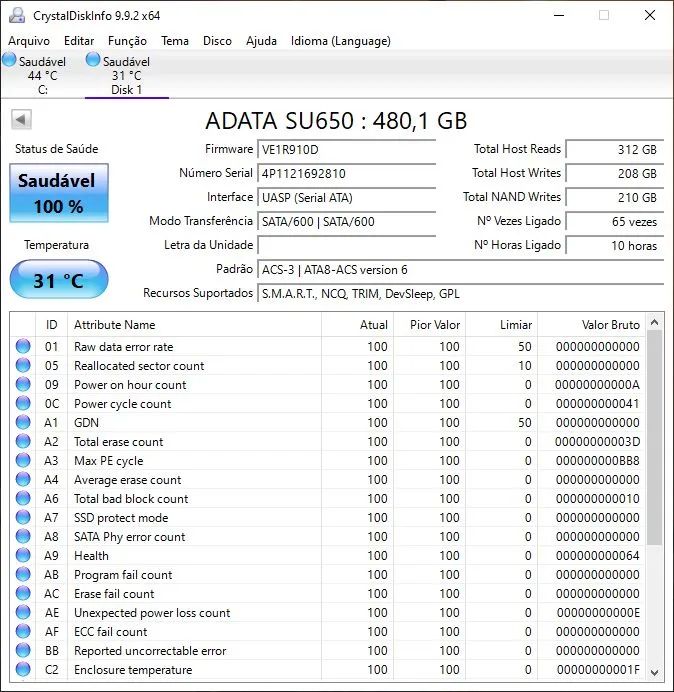This screenshot has width=674, height=692.
Task: Click the Nº Horas Ligado value 10 horas
Action: [x=614, y=245]
